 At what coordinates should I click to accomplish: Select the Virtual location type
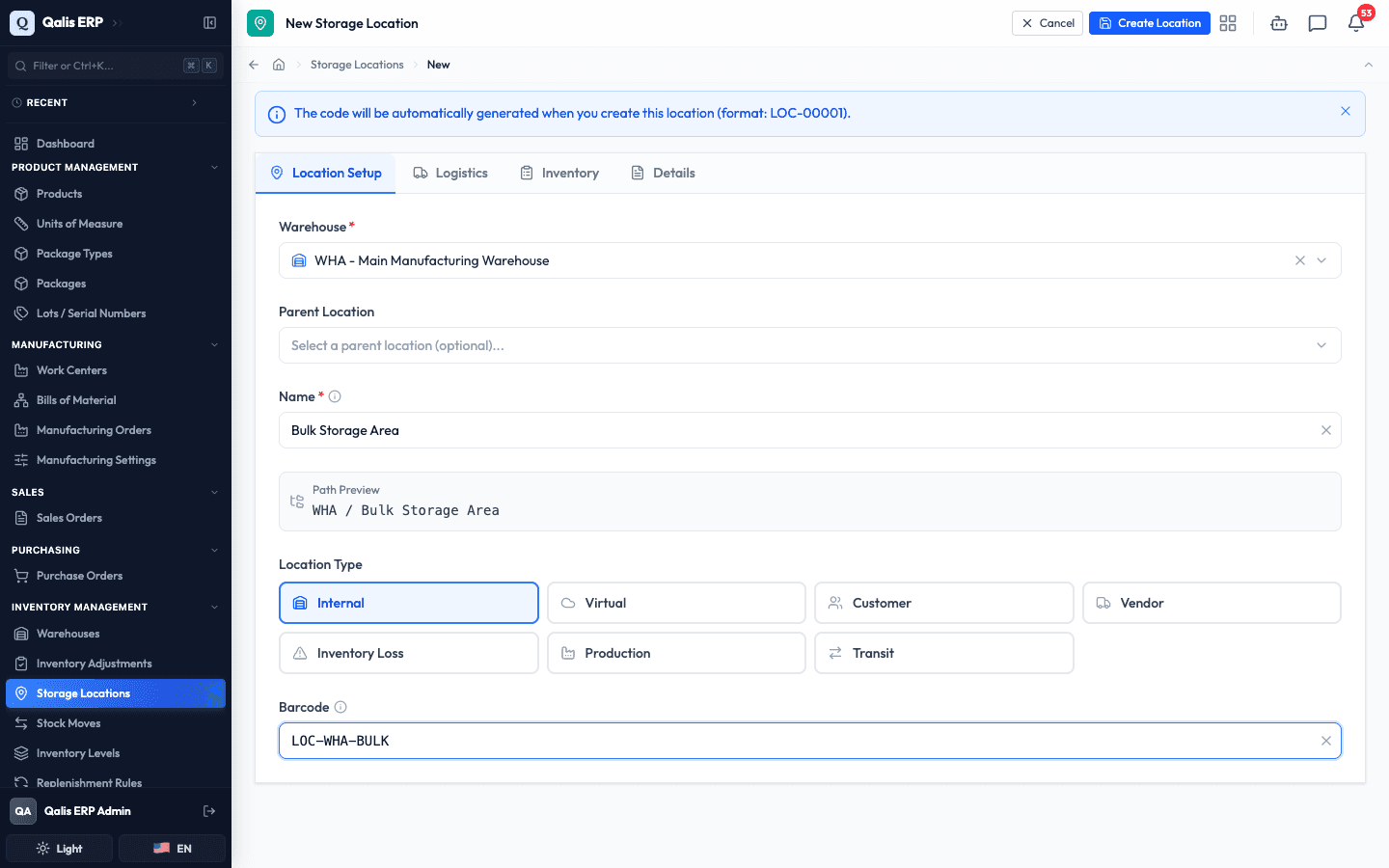point(676,603)
